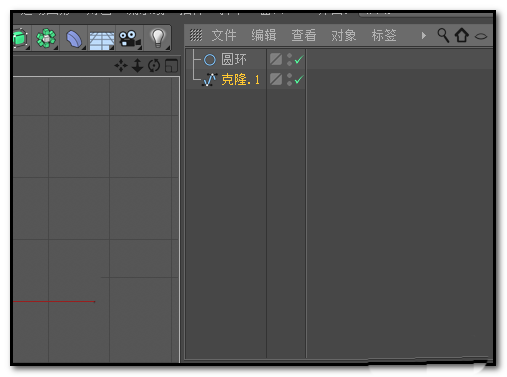Open the 对象 menu in Object Manager

pos(344,35)
